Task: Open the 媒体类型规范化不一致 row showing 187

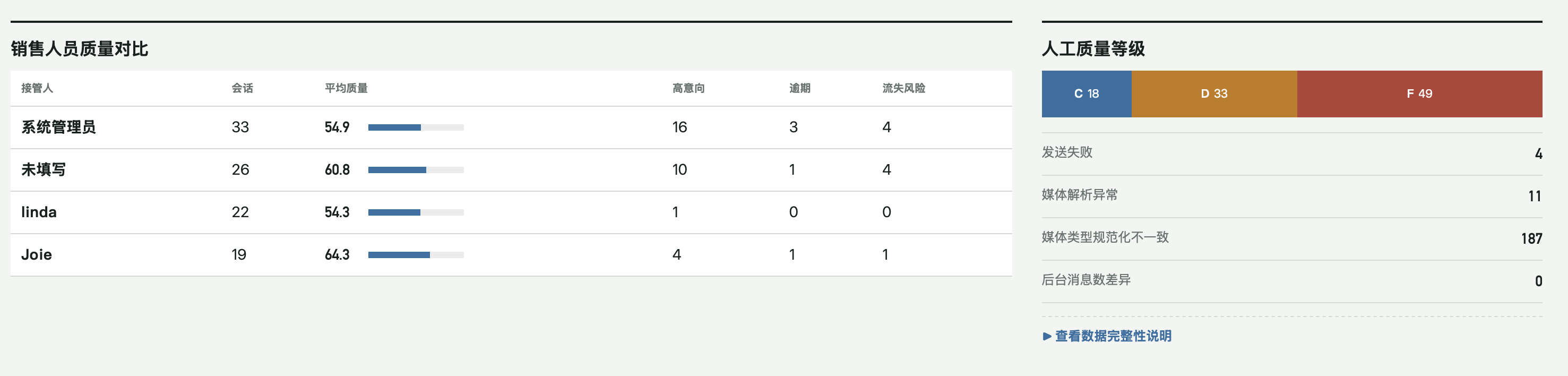Action: click(1291, 239)
